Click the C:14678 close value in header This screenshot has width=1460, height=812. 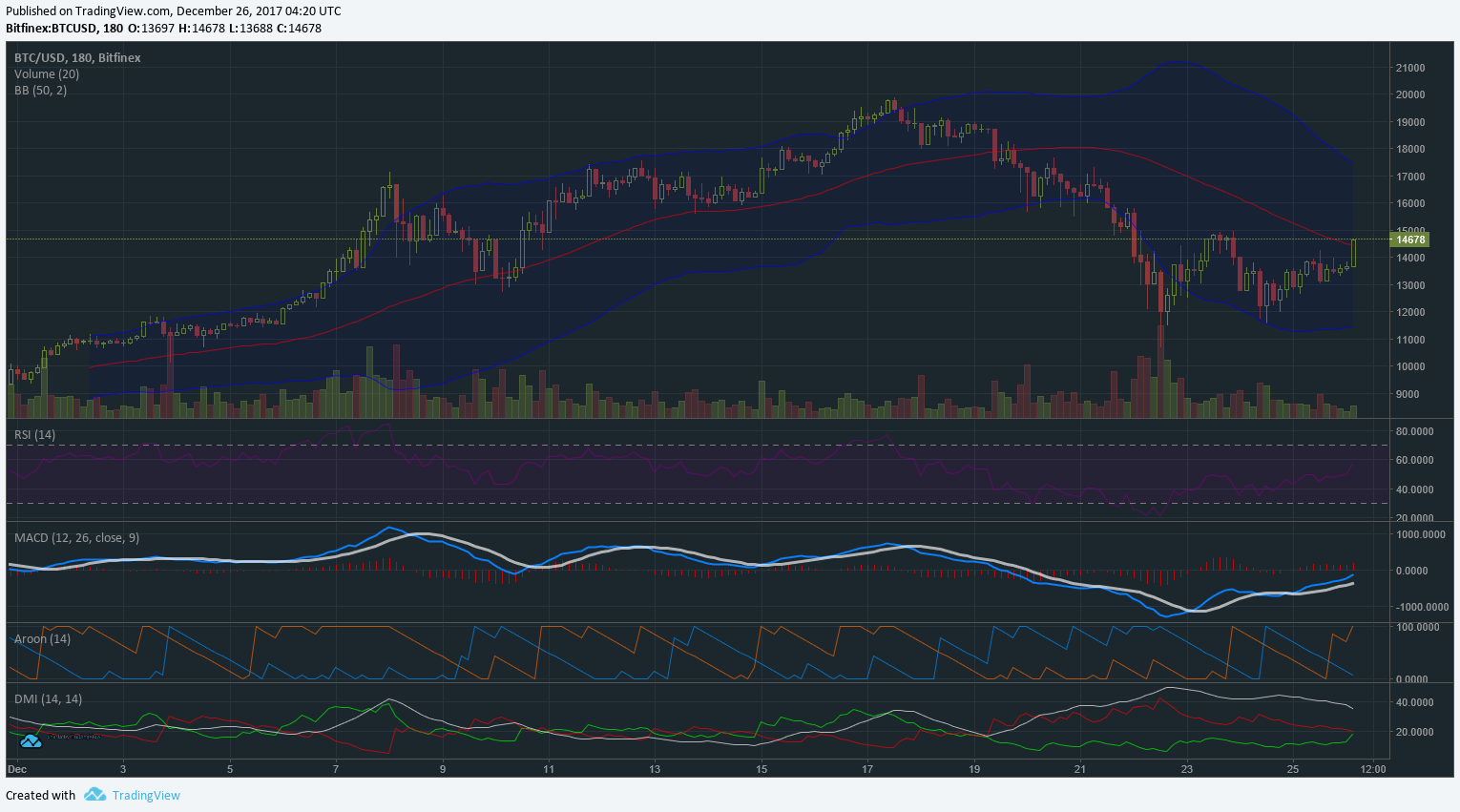(299, 29)
